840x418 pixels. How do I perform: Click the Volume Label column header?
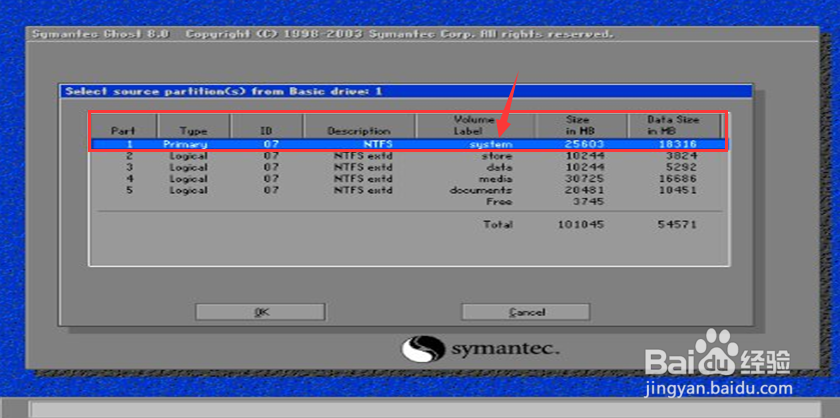point(476,126)
